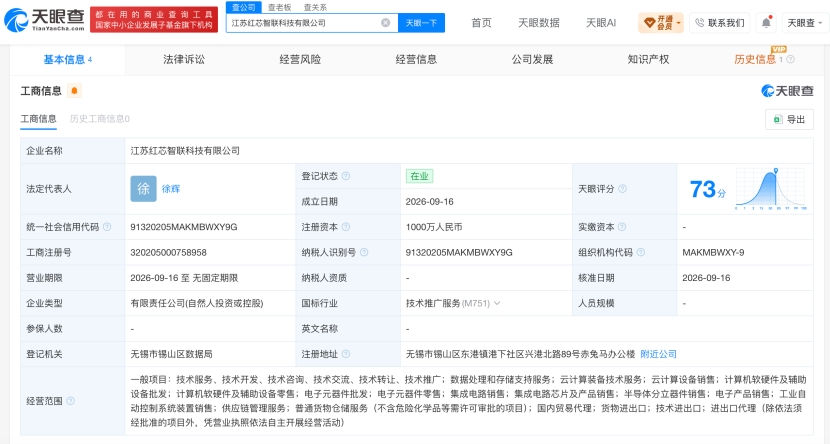The image size is (830, 444).
Task: Click the 徐 avatar of legal representative
Action: (x=143, y=188)
